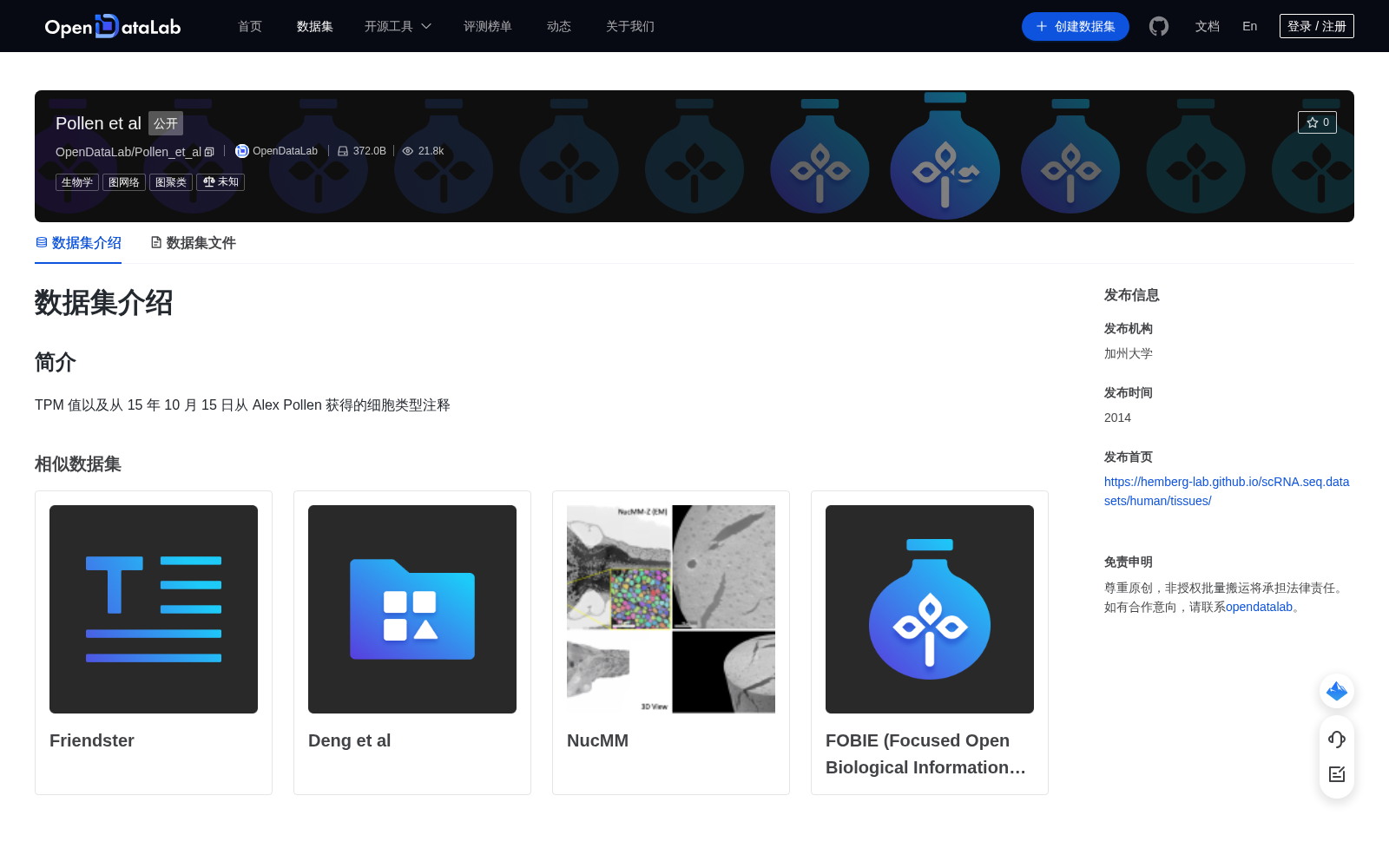This screenshot has height=868, width=1389.
Task: Click the 创建数据集 button
Action: pos(1076,26)
